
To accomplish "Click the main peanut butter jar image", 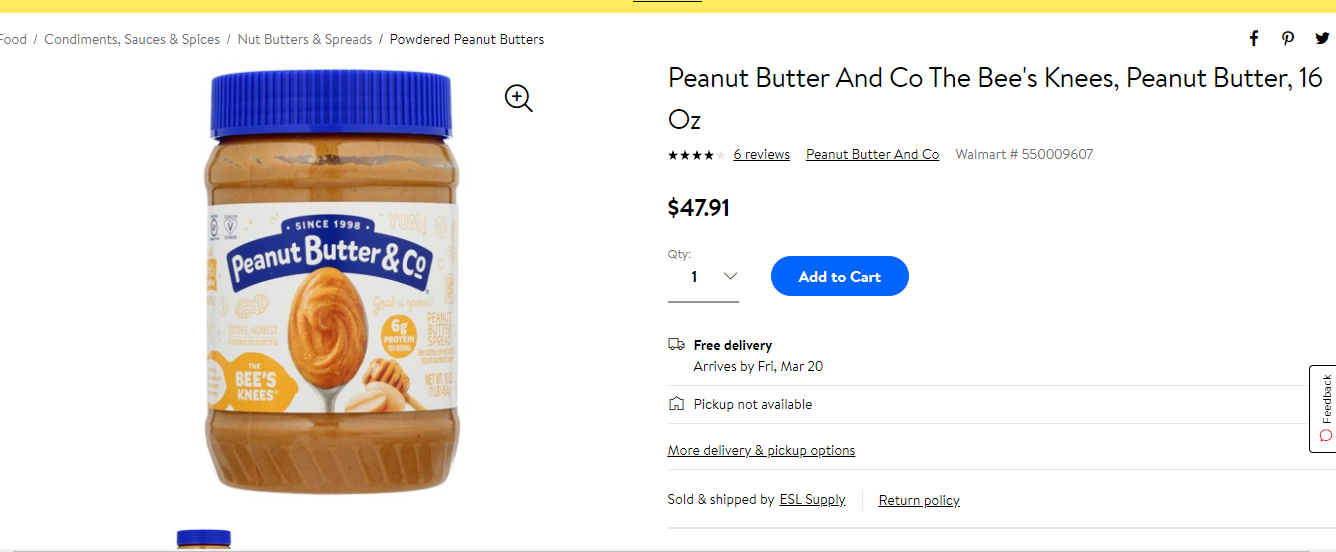I will tap(332, 283).
